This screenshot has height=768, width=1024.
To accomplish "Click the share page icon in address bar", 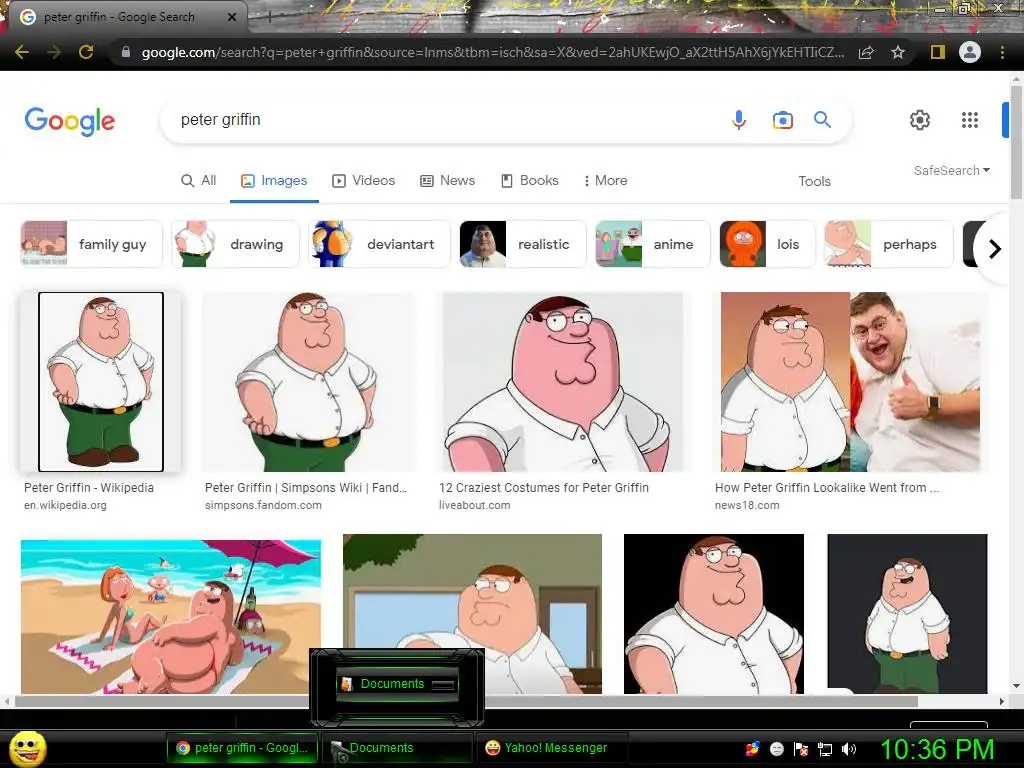I will [x=866, y=52].
